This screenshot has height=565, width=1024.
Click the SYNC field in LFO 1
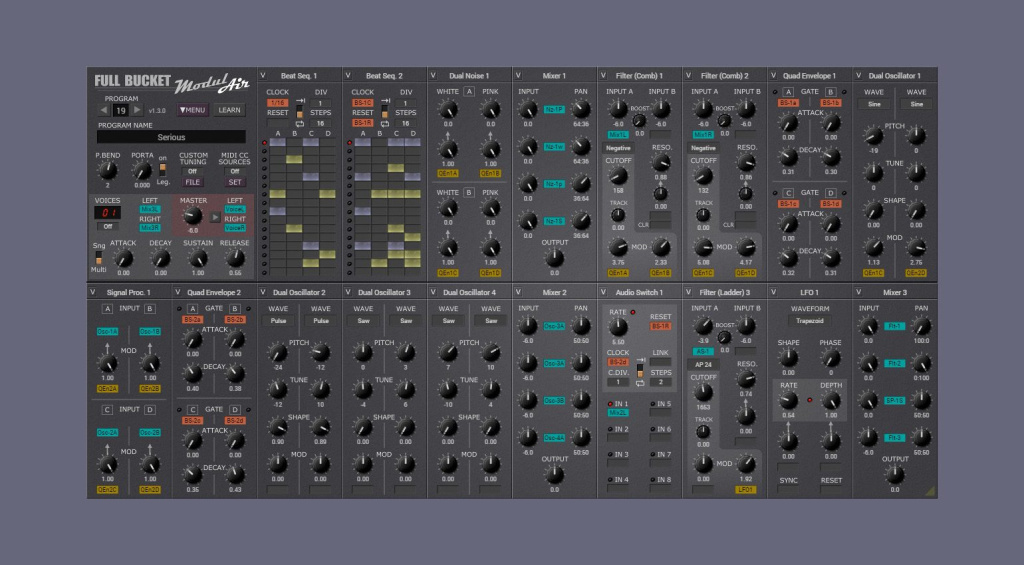click(788, 489)
